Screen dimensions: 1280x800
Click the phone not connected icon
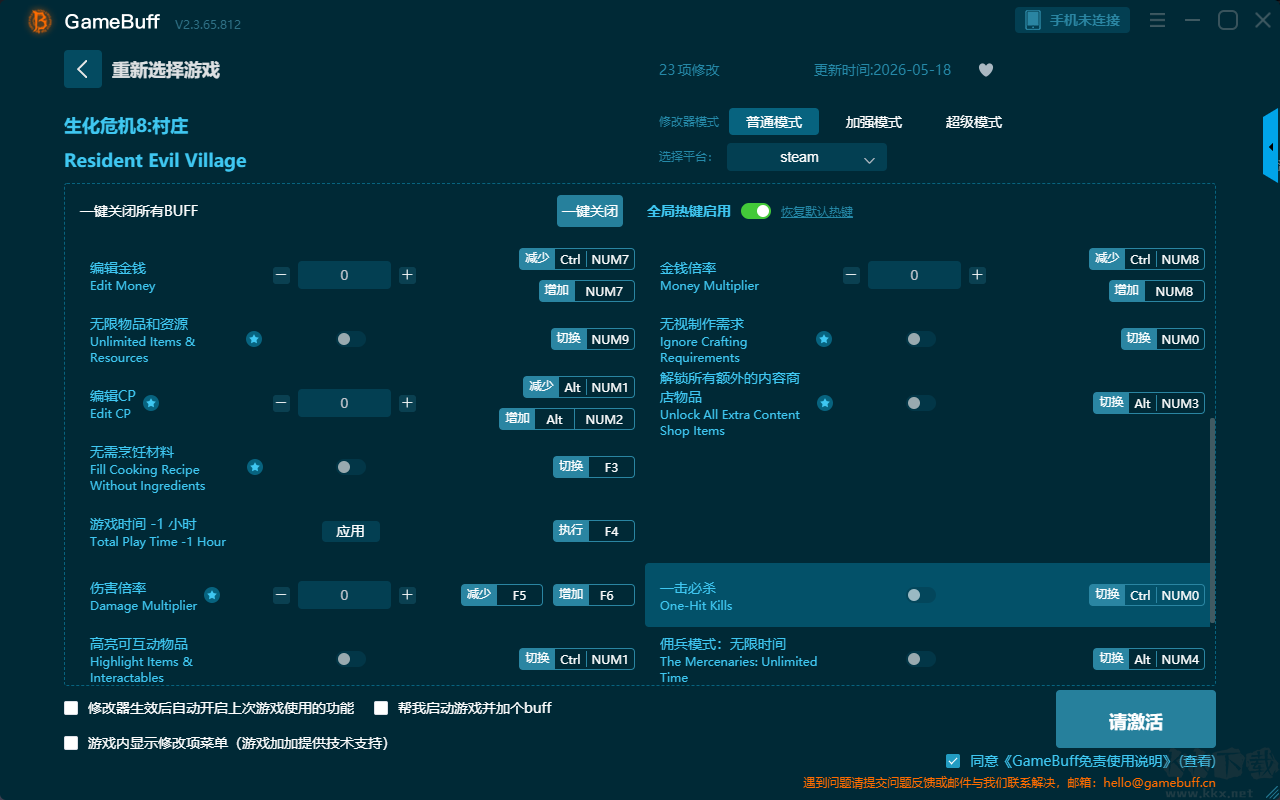coord(1032,20)
